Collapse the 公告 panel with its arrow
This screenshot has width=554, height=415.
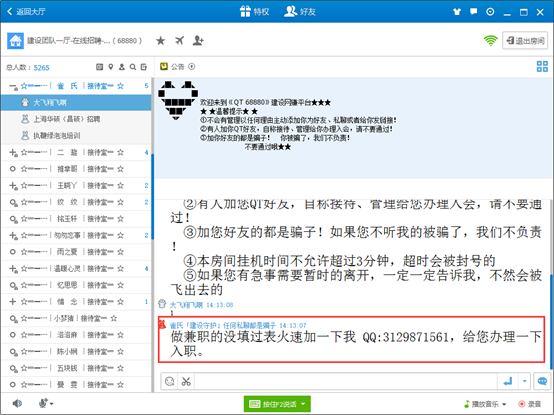click(x=191, y=66)
